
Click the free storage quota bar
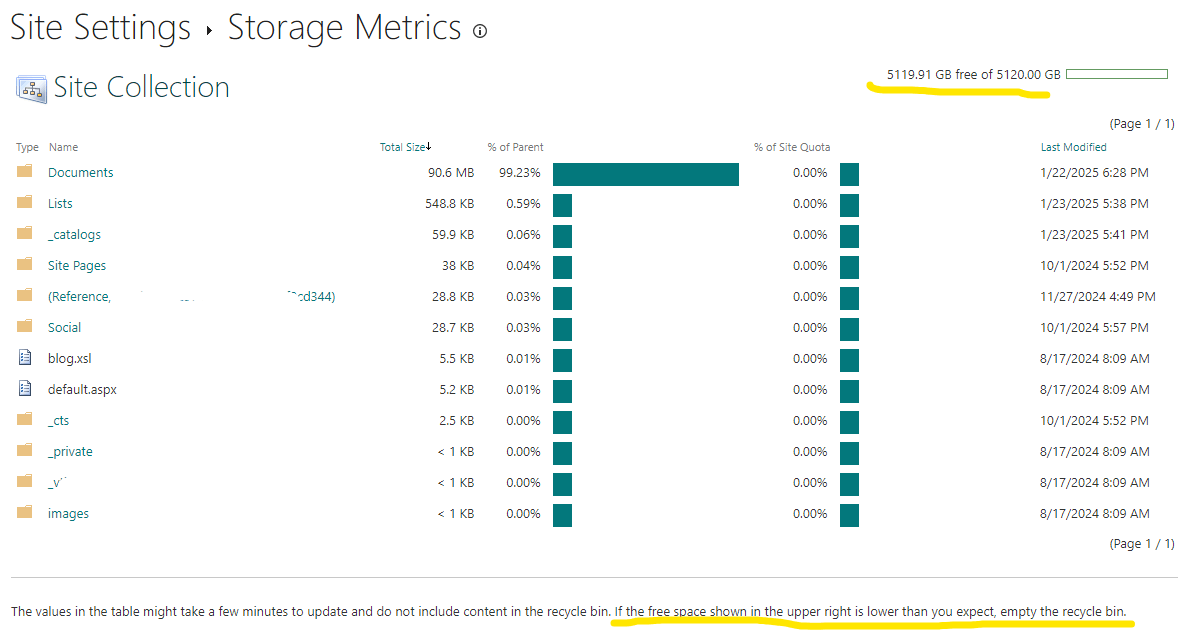pyautogui.click(x=1117, y=74)
